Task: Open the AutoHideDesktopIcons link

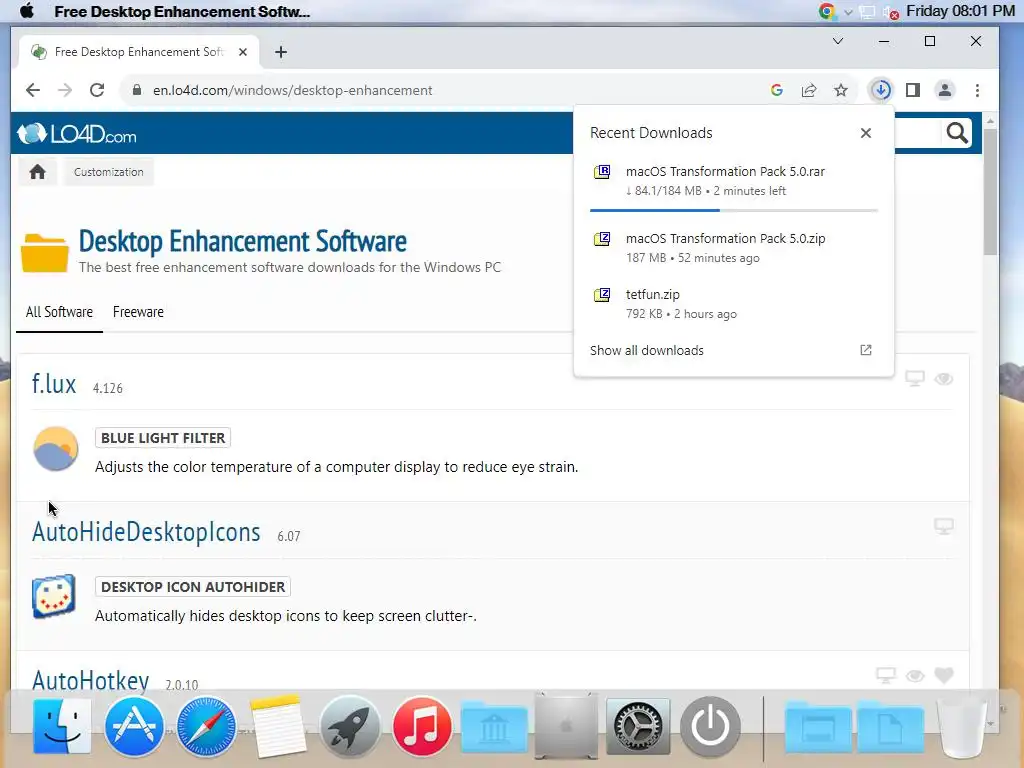Action: click(x=146, y=532)
